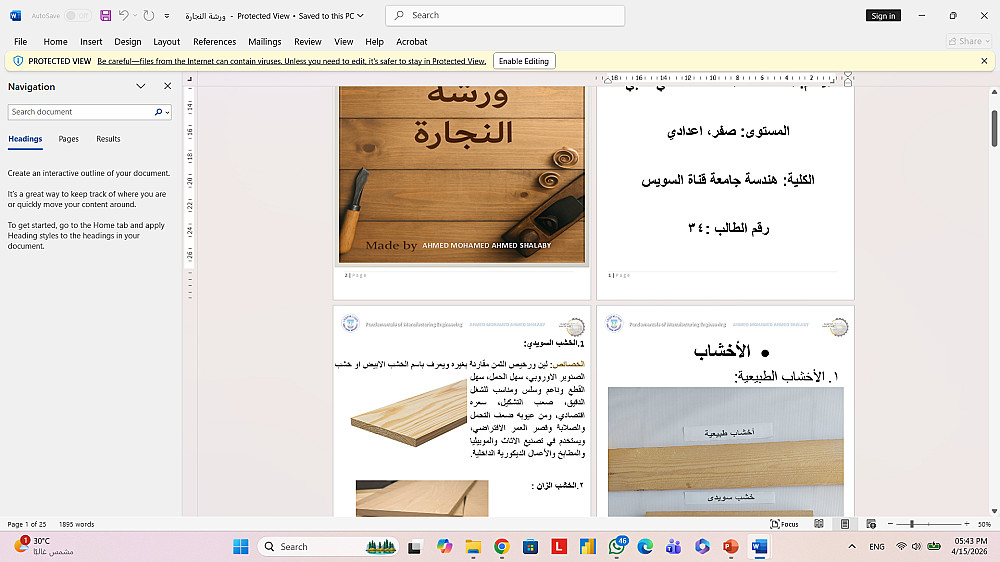
Task: Open the search options dropdown in Navigation
Action: (166, 112)
